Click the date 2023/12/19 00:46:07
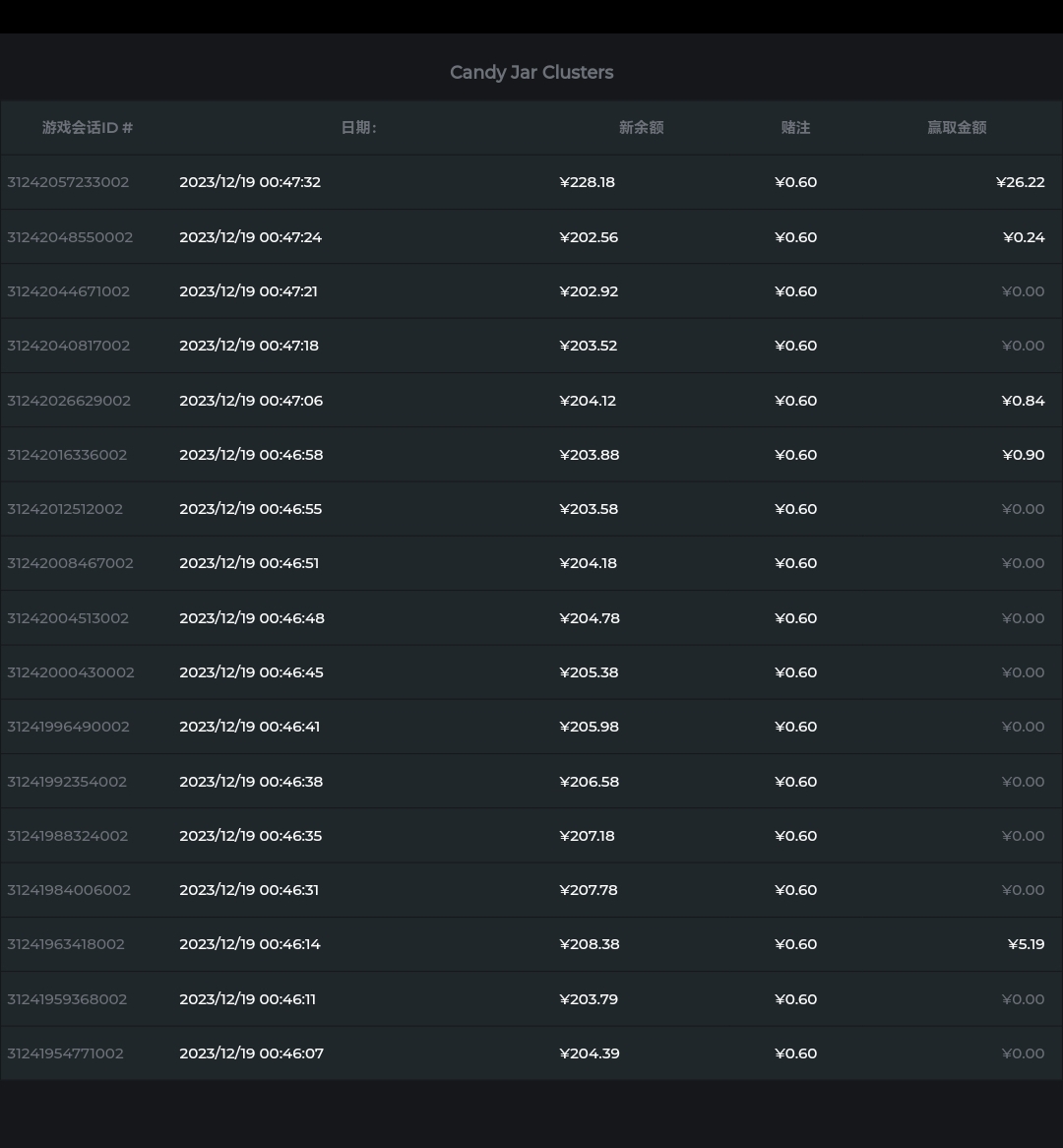This screenshot has width=1063, height=1148. click(251, 1052)
